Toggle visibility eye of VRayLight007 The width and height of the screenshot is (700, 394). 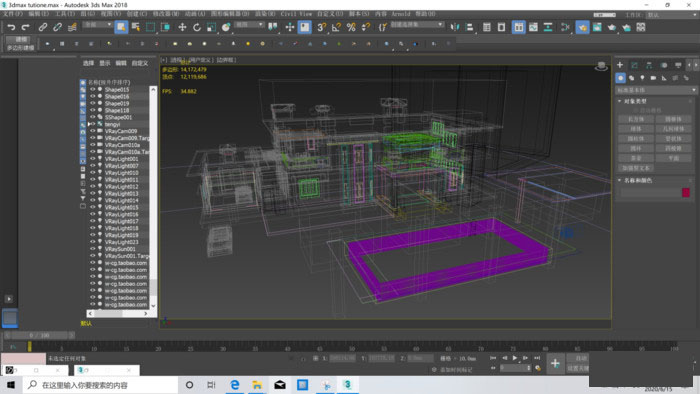pos(93,166)
